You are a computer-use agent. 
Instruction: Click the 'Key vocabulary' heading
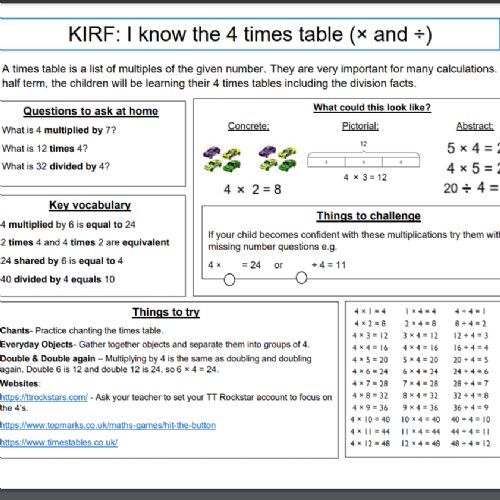pos(90,205)
